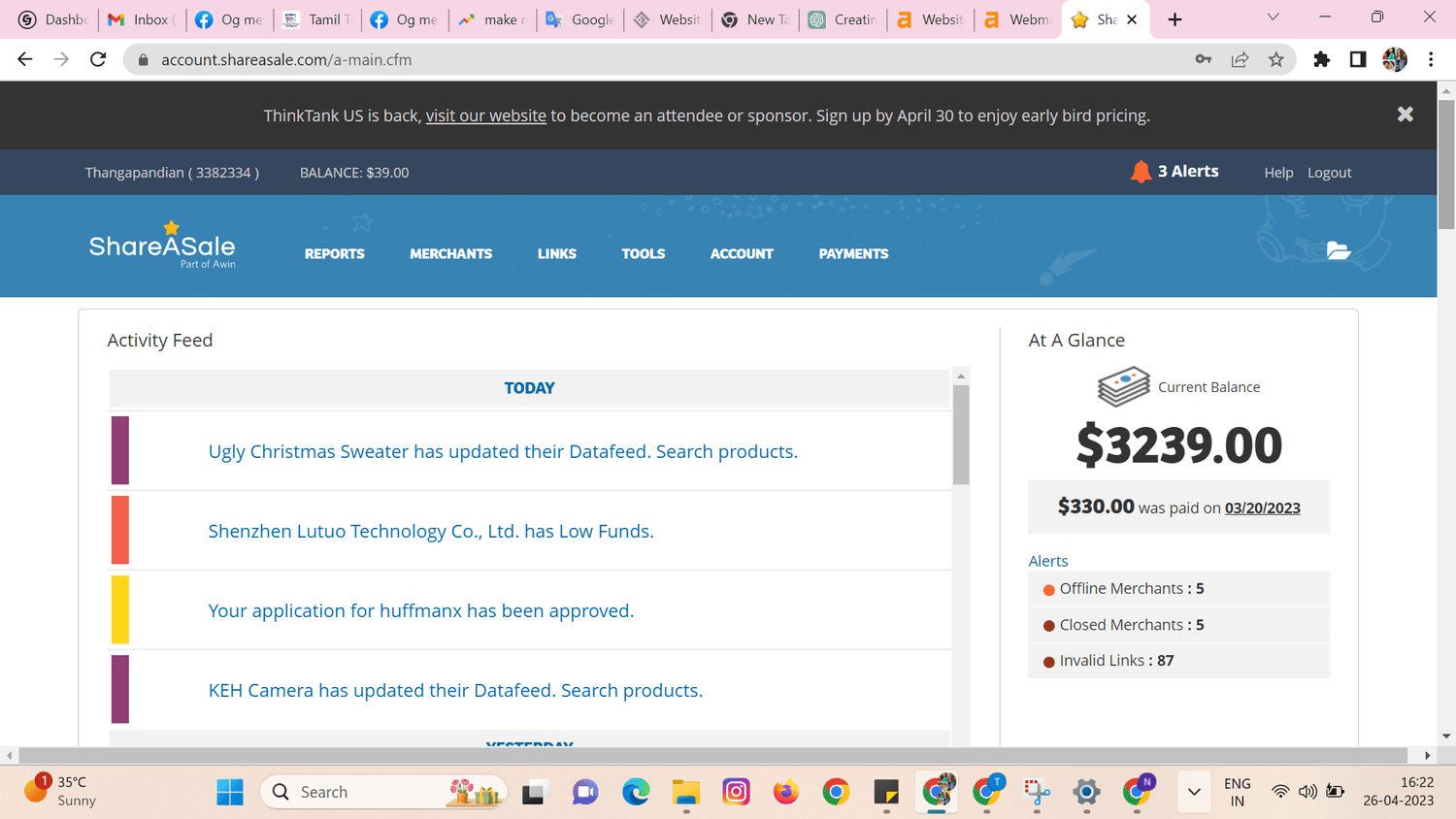
Task: Click the BALANCE: $39.00 text
Action: [354, 172]
